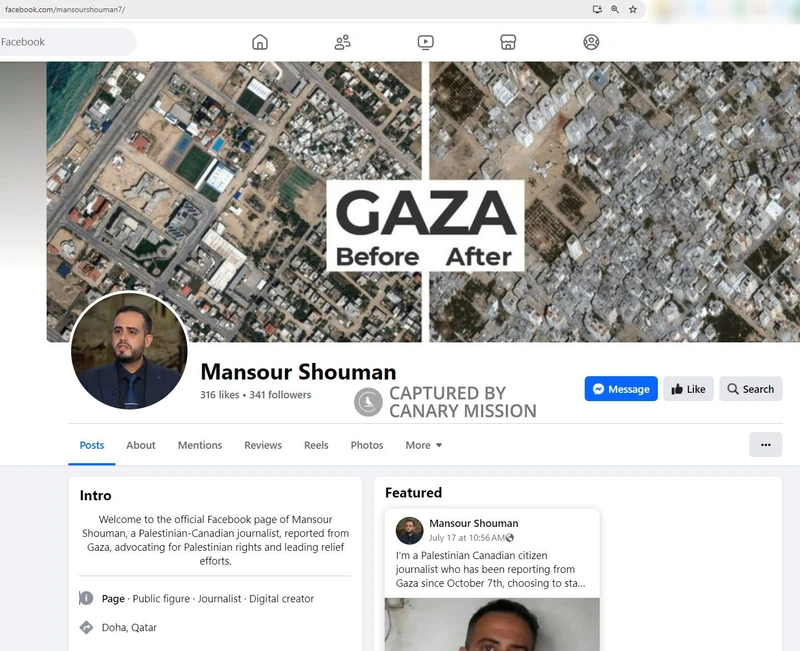Like the Mansour Shouman page
The height and width of the screenshot is (651, 800).
[688, 389]
